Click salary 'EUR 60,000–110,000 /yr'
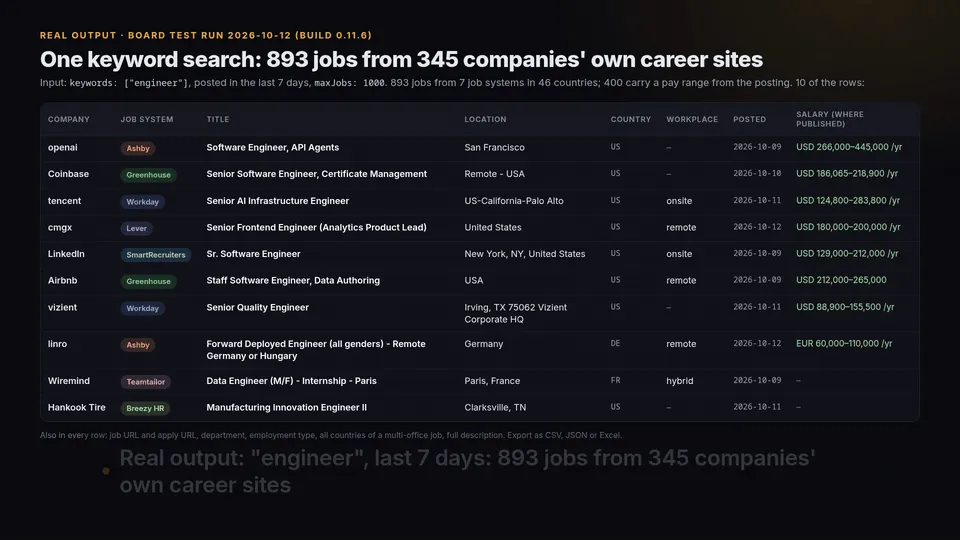 tap(844, 343)
